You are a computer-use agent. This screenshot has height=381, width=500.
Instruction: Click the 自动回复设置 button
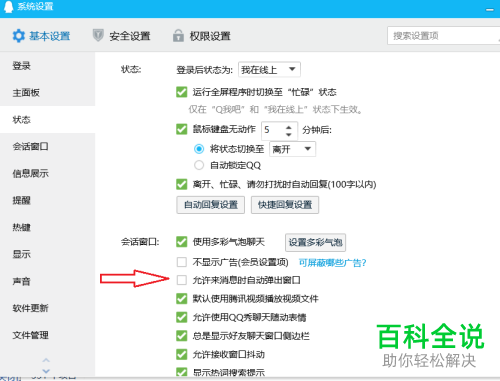point(211,205)
